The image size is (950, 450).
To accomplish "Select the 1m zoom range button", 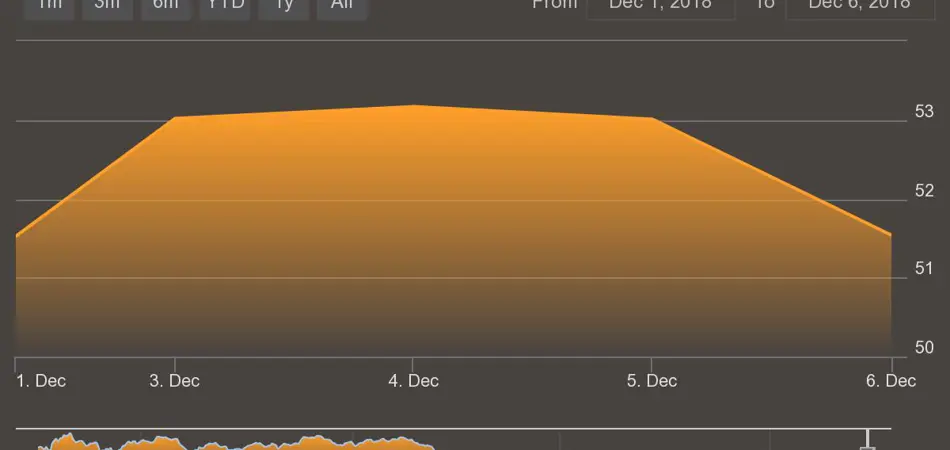I will [49, 6].
